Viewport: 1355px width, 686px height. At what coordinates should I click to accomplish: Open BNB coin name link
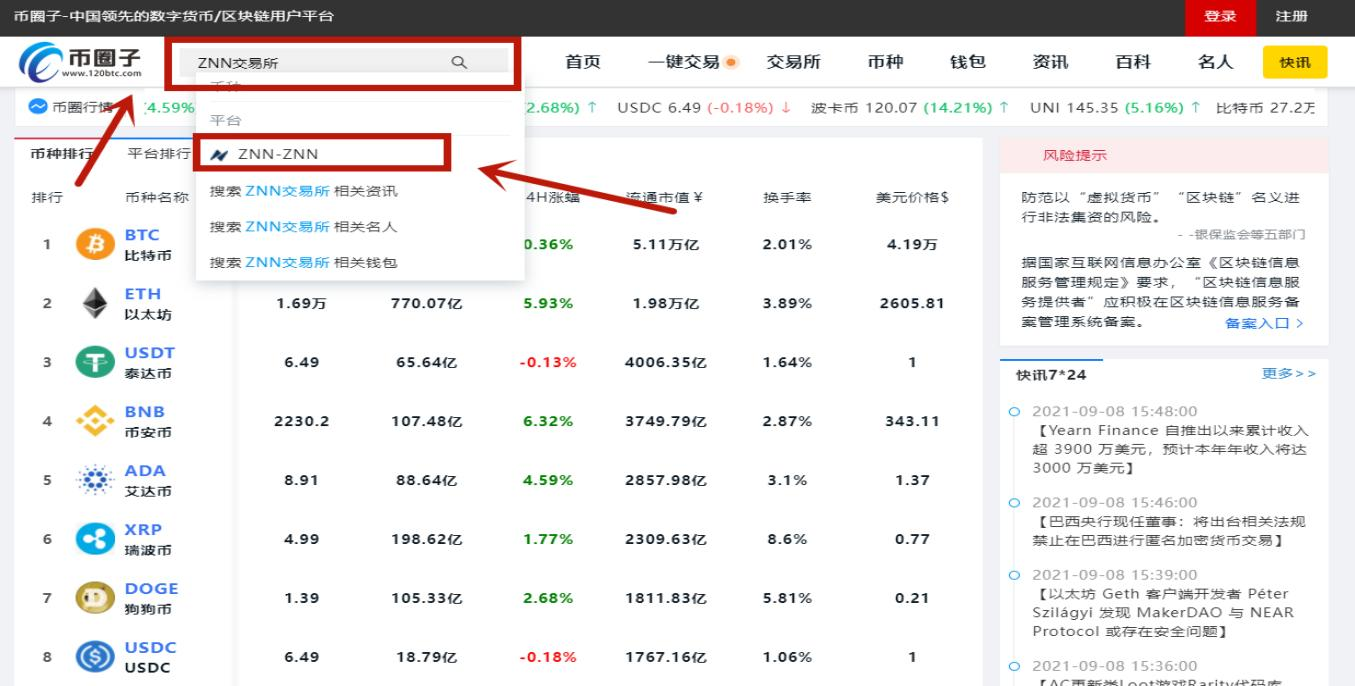tap(145, 412)
